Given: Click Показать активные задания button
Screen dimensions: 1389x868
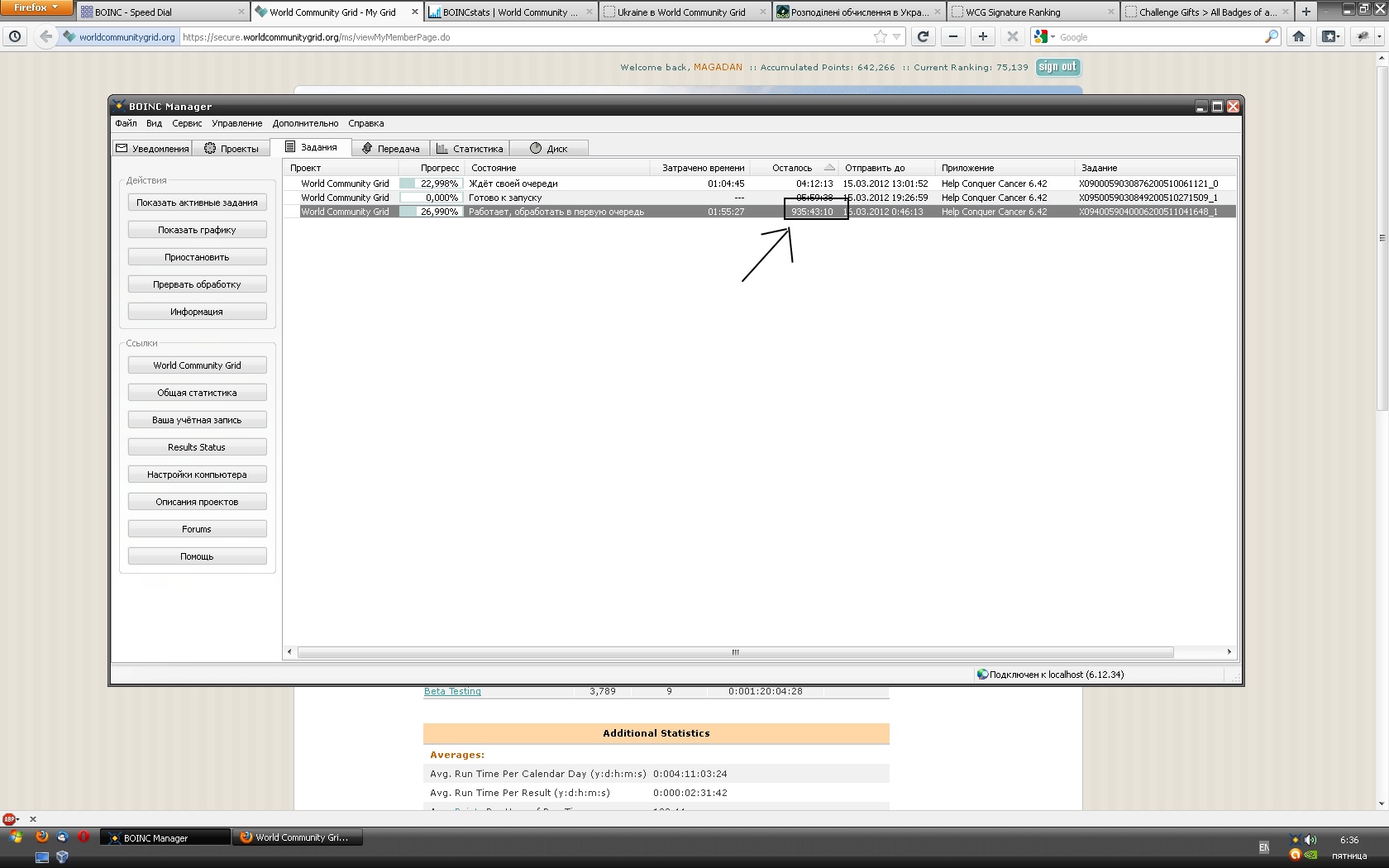Looking at the screenshot, I should [x=197, y=203].
